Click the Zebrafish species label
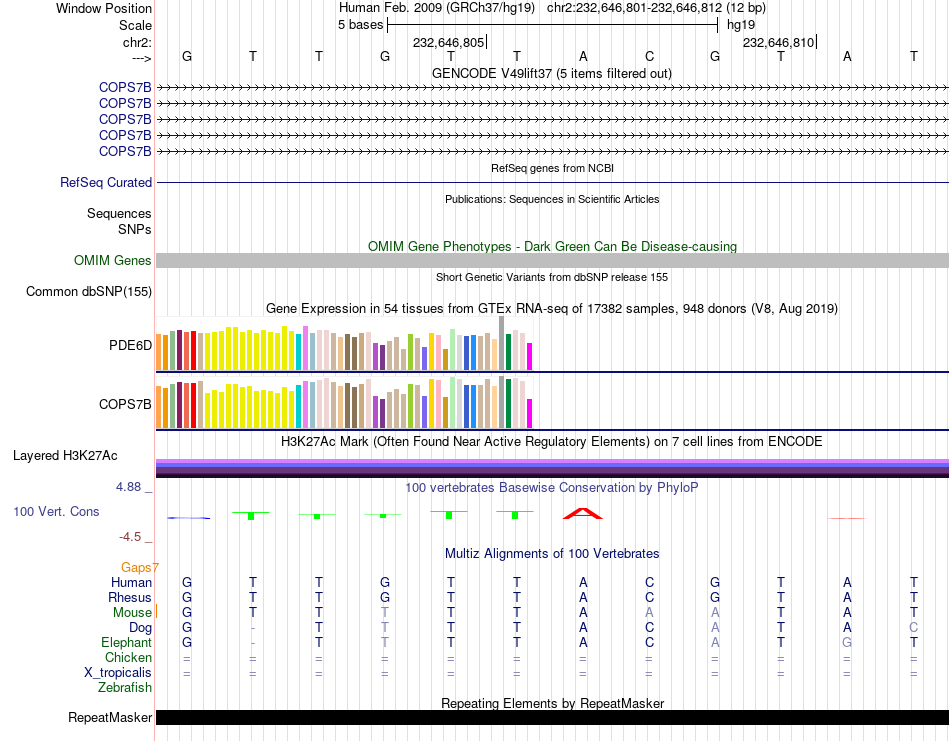This screenshot has height=741, width=950. click(125, 688)
